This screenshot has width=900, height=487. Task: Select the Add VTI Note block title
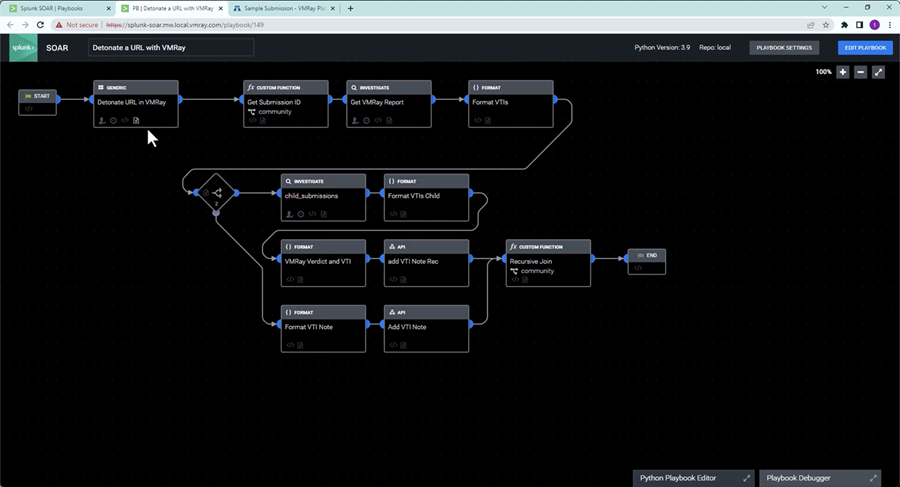(x=407, y=327)
